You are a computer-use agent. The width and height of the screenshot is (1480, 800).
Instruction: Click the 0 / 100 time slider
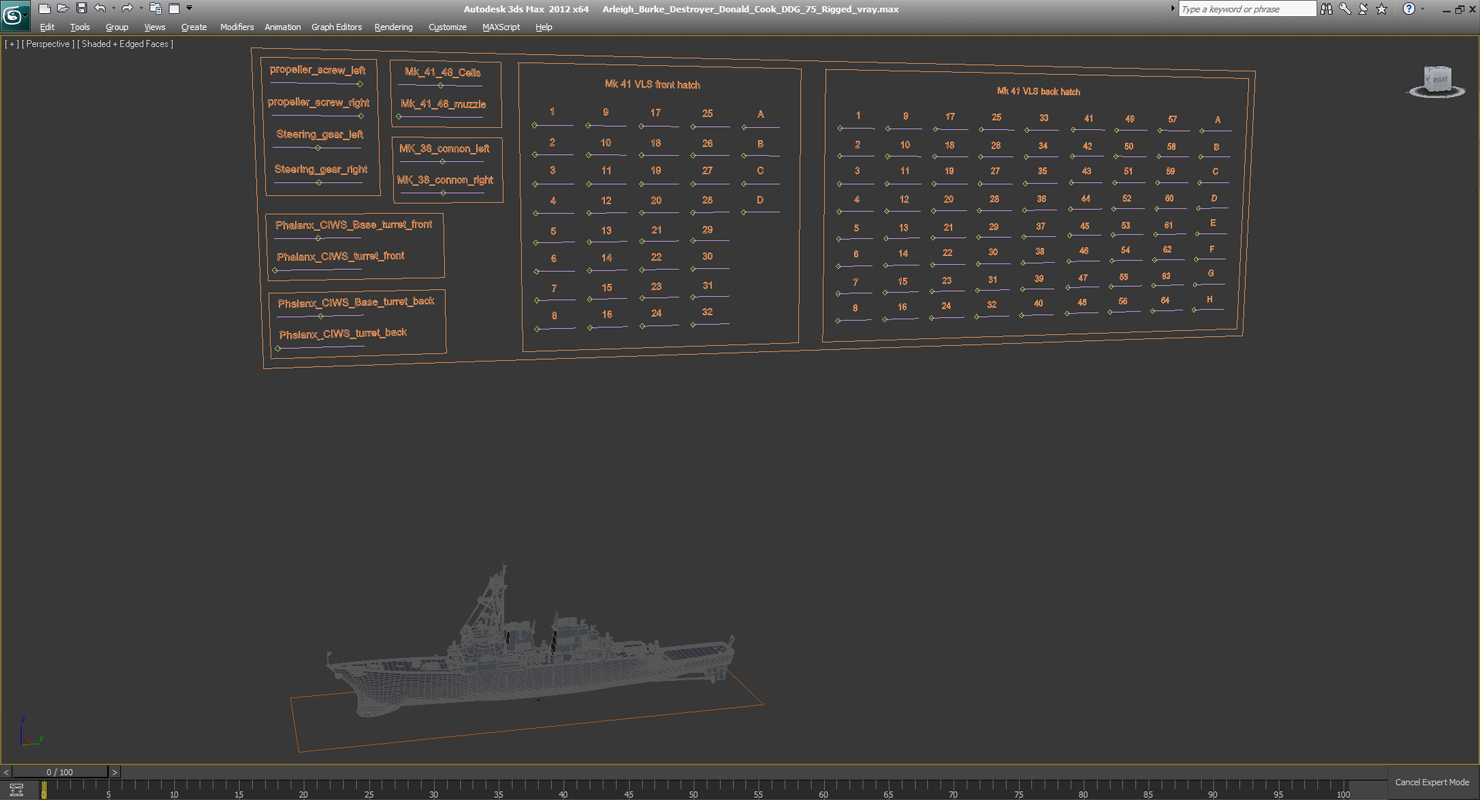point(60,772)
